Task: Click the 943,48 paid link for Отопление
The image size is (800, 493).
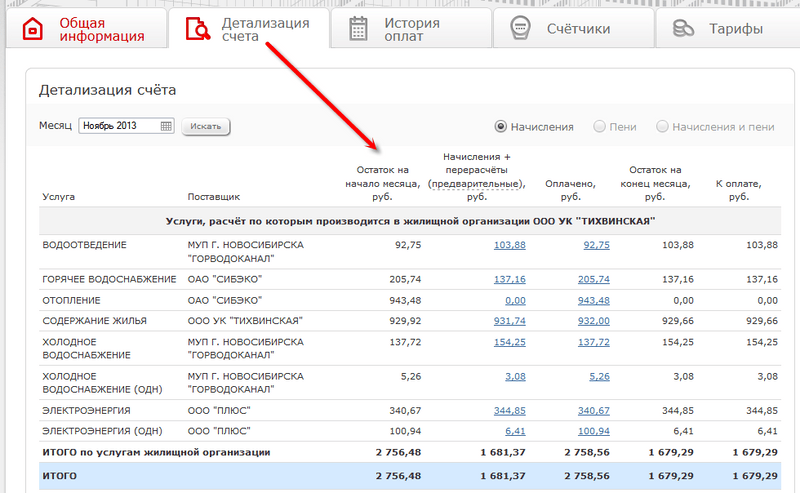Action: click(593, 300)
